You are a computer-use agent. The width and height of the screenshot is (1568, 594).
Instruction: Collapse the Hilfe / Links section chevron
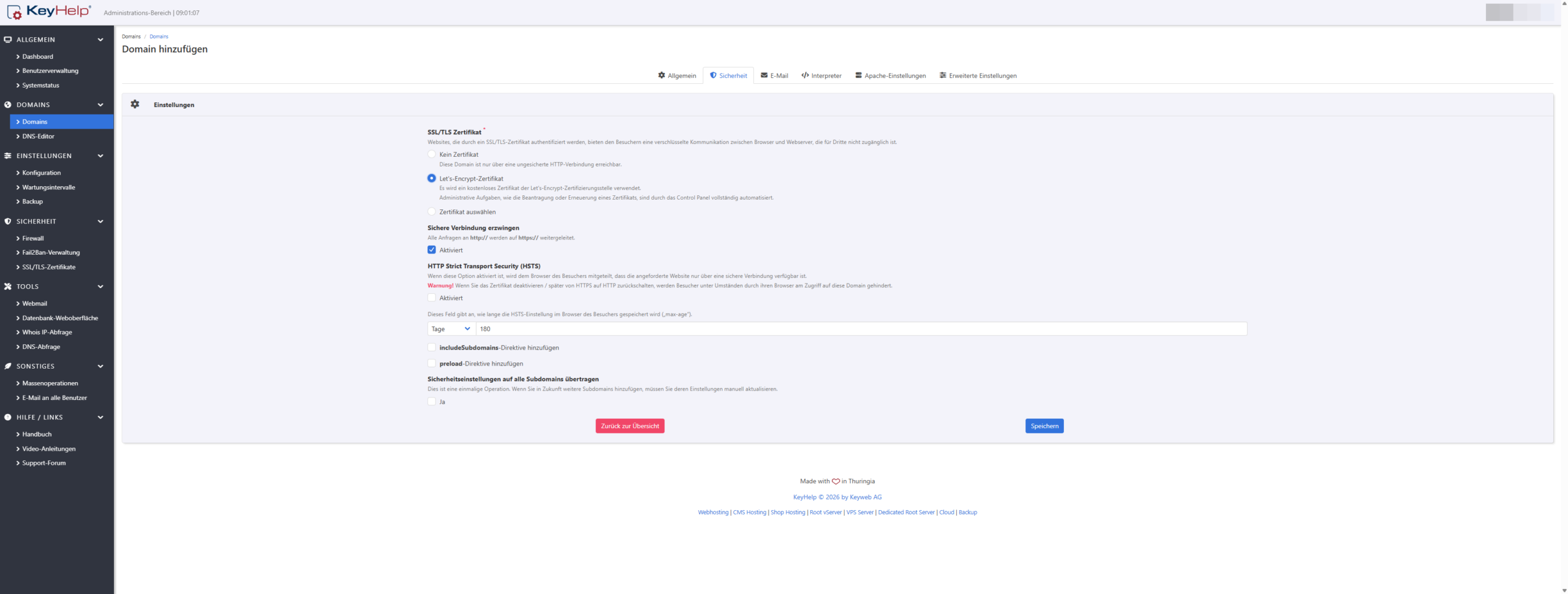pos(100,418)
